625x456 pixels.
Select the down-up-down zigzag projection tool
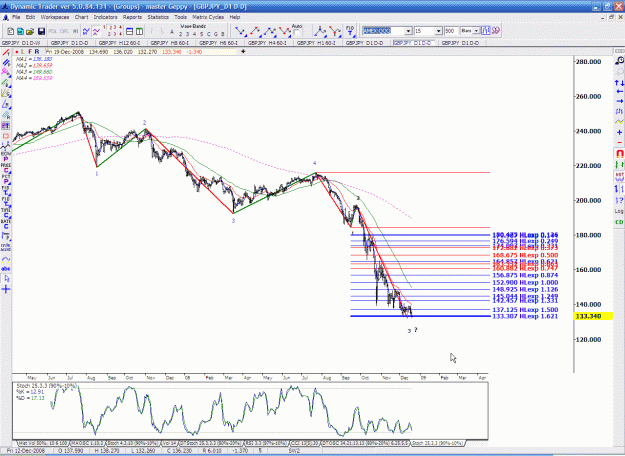point(285,31)
